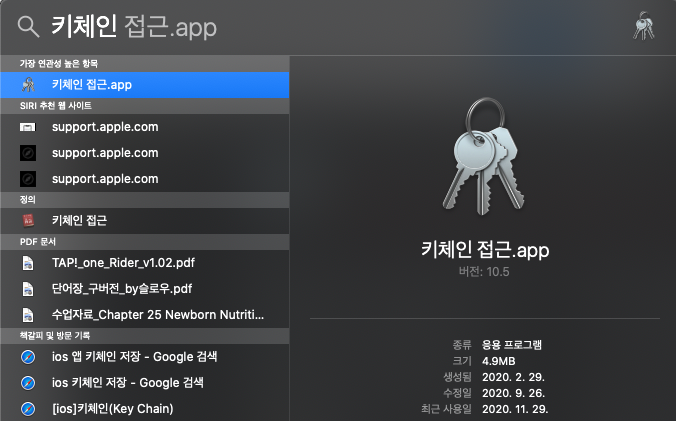This screenshot has width=676, height=421.
Task: Click Safari icon of [ios]키체인(Key Chain) row
Action: pos(28,409)
